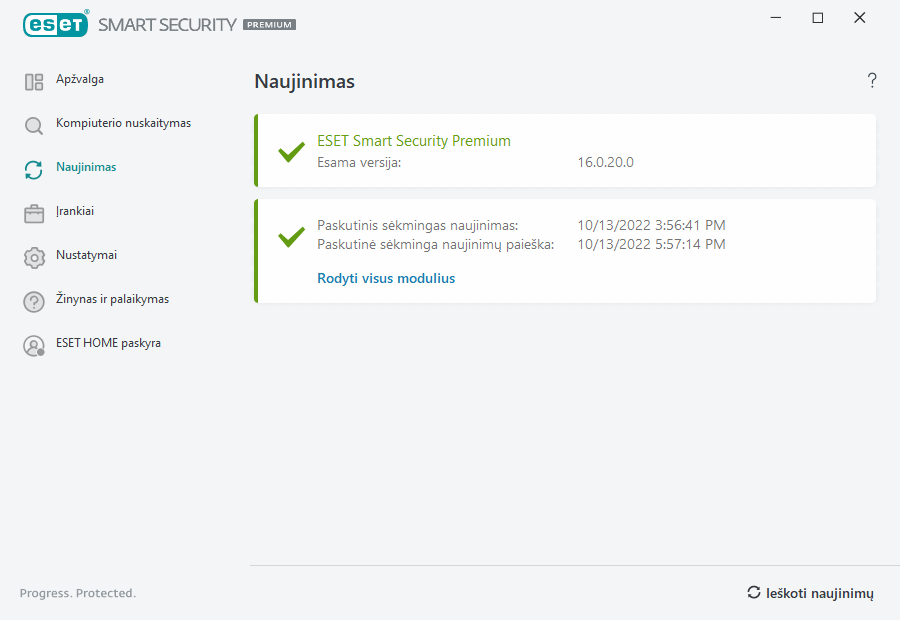Open Žinynas ir palaikymas page
900x620 pixels.
click(112, 299)
